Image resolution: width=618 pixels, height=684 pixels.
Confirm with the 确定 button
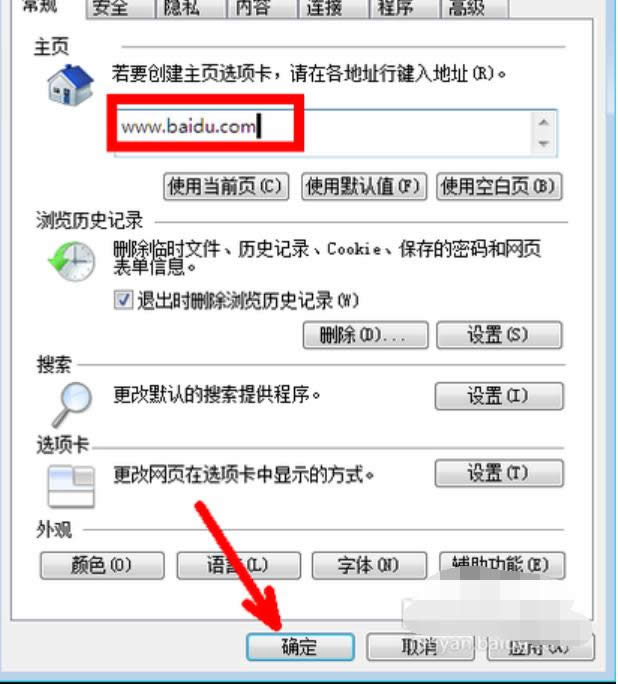point(300,647)
